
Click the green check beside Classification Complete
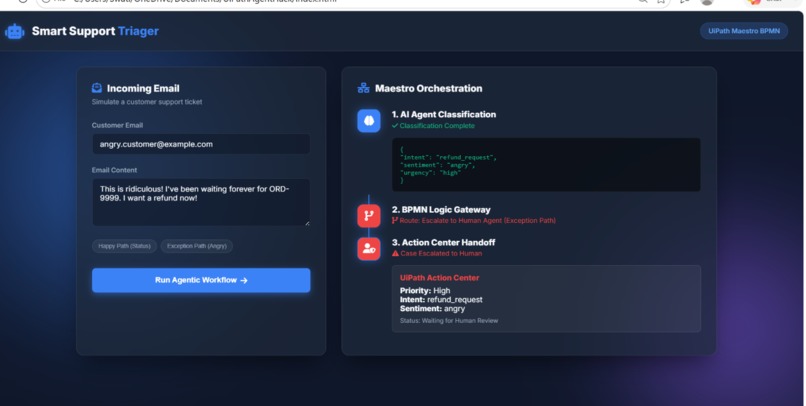[x=395, y=125]
